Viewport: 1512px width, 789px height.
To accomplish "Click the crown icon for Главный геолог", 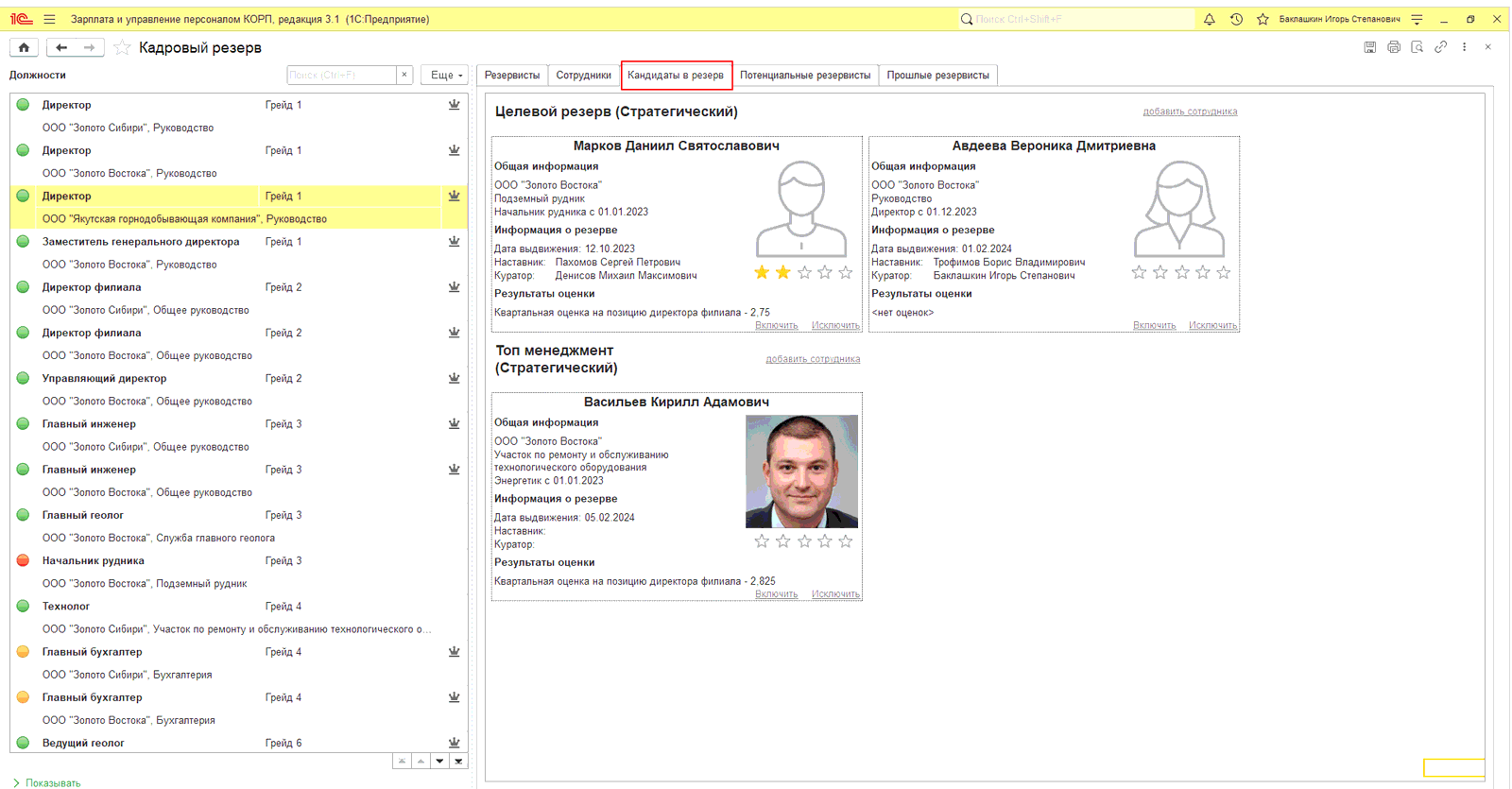I will pos(454,515).
